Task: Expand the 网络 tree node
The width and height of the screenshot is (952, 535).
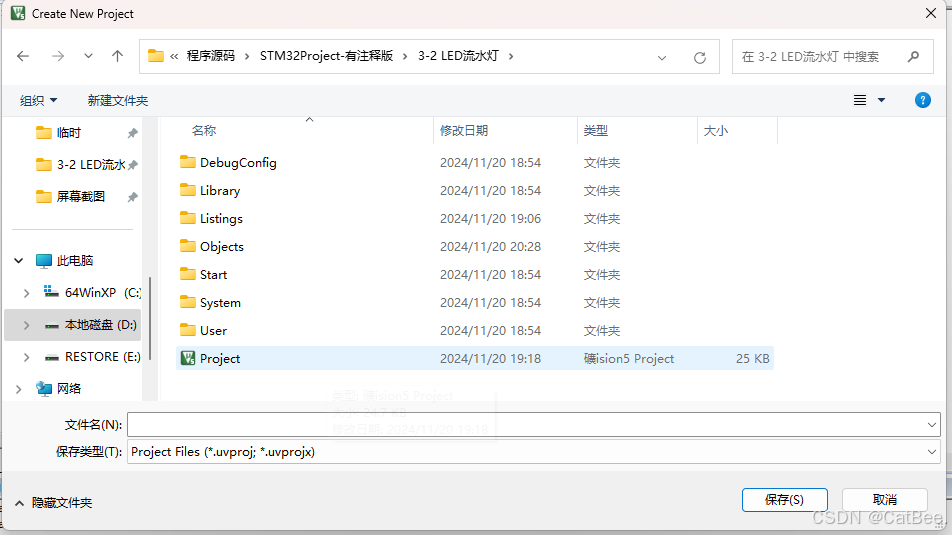Action: pos(19,389)
